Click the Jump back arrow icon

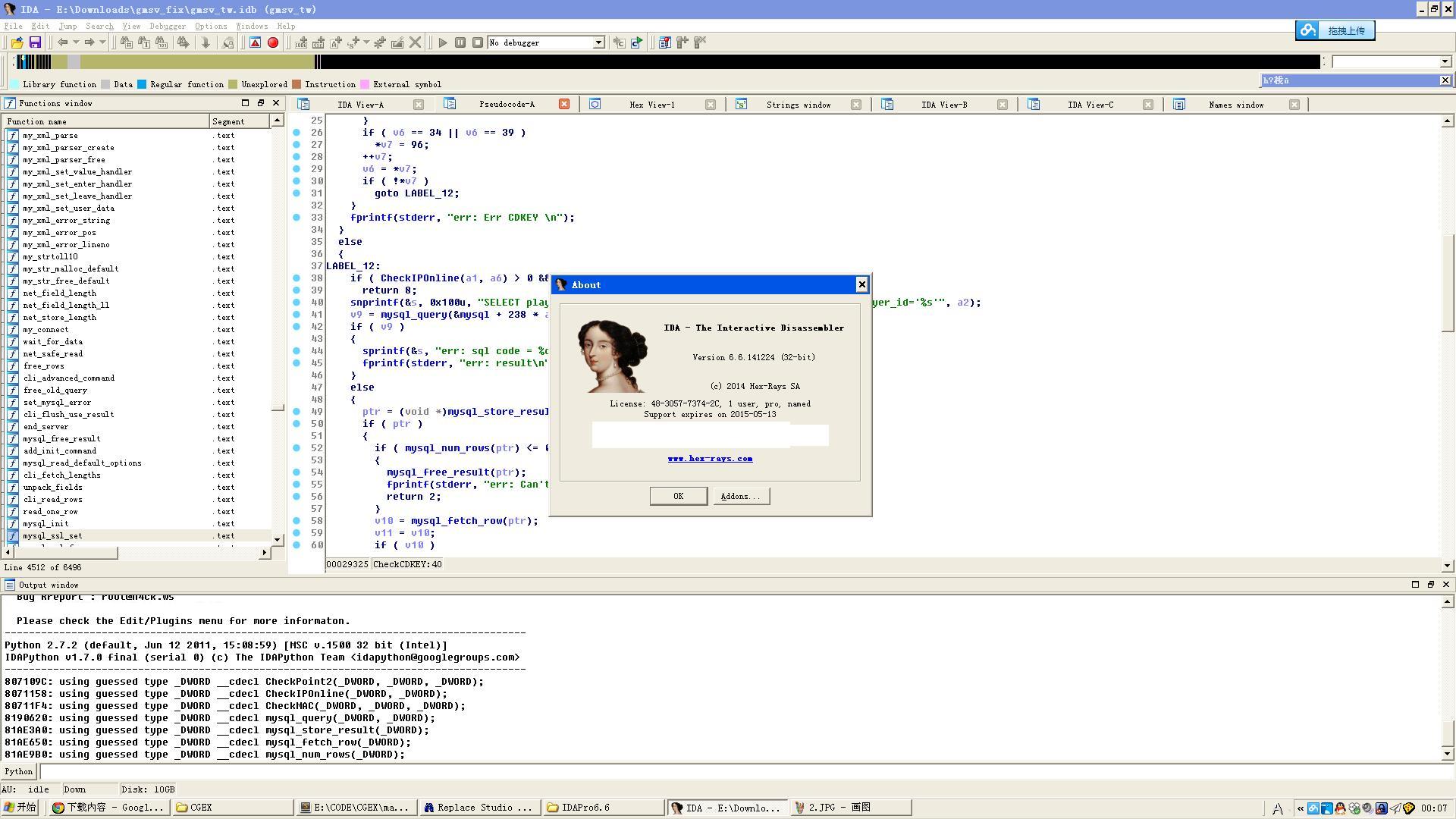[63, 42]
